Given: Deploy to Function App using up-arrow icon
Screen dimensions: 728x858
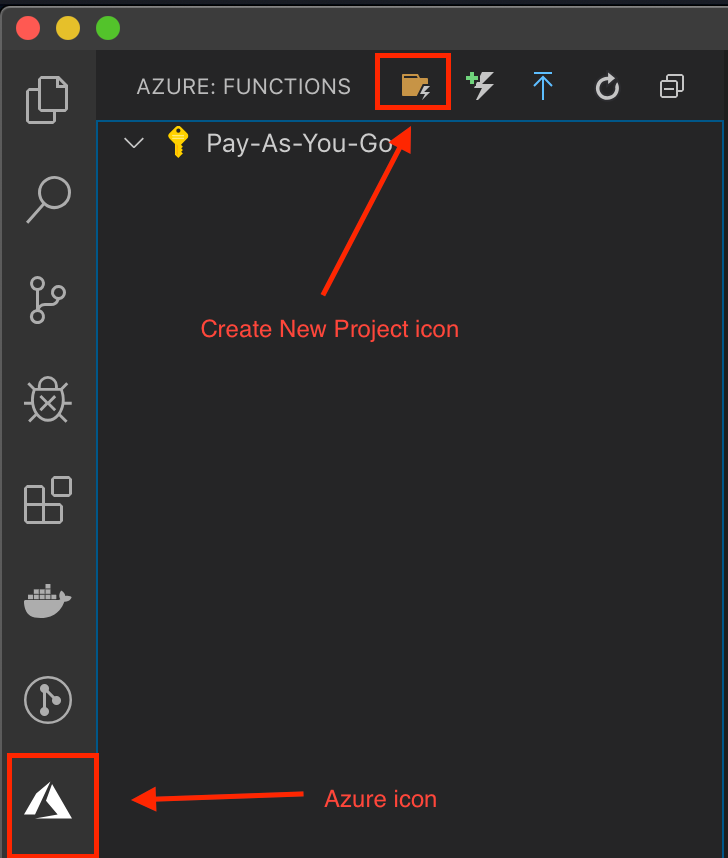Looking at the screenshot, I should tap(543, 87).
